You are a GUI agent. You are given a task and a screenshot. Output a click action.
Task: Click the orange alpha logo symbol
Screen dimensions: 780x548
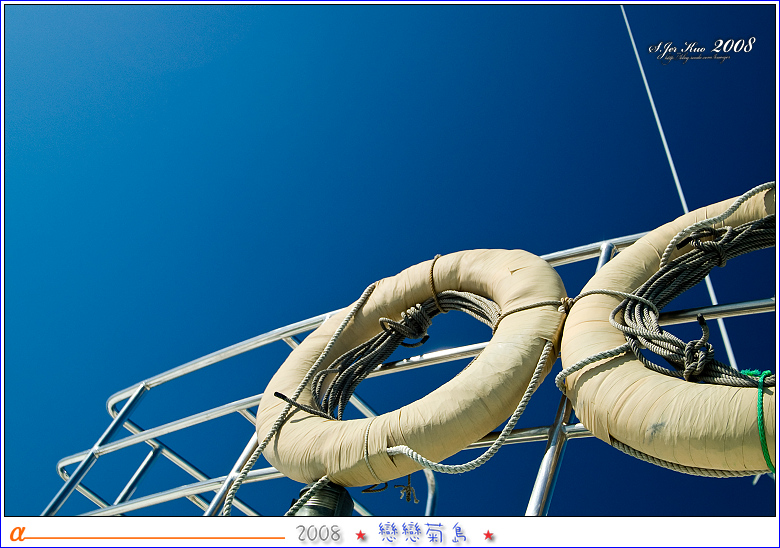click(x=16, y=534)
